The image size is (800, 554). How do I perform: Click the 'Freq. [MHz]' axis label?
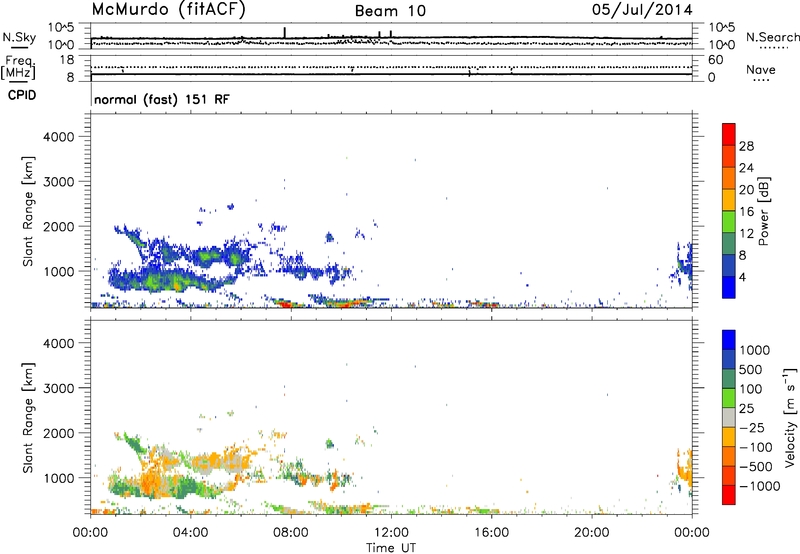pos(18,68)
